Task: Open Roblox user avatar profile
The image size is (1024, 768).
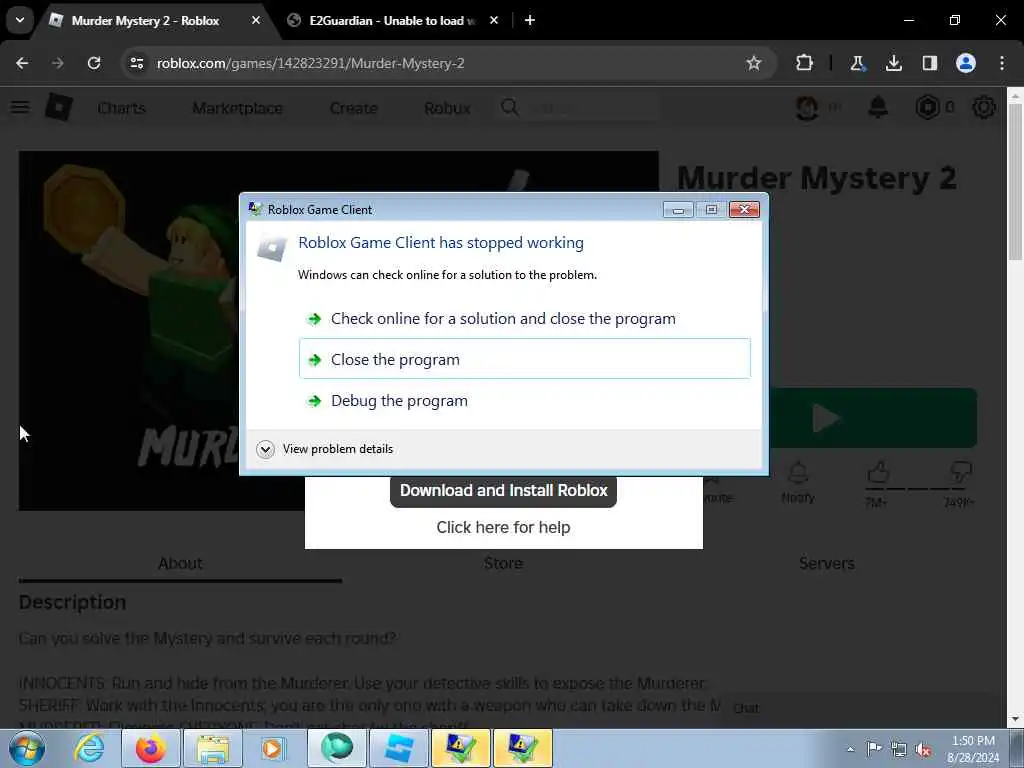Action: click(x=807, y=107)
